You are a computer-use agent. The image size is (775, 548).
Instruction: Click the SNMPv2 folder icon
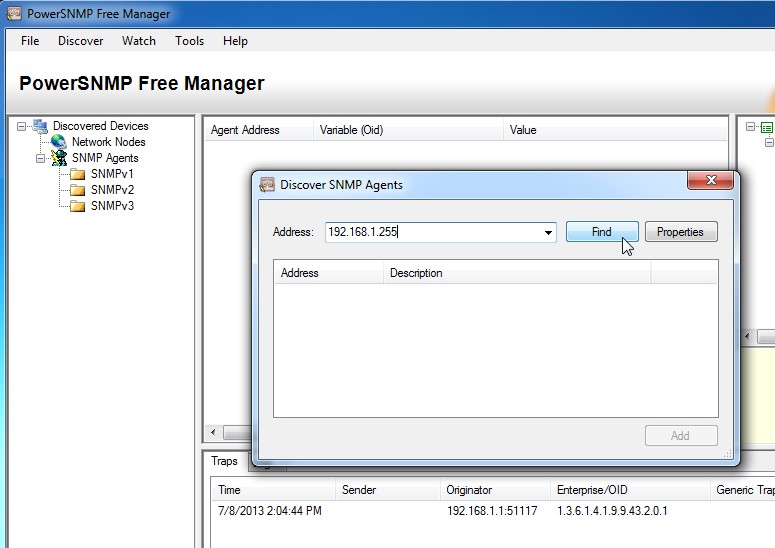pyautogui.click(x=78, y=190)
